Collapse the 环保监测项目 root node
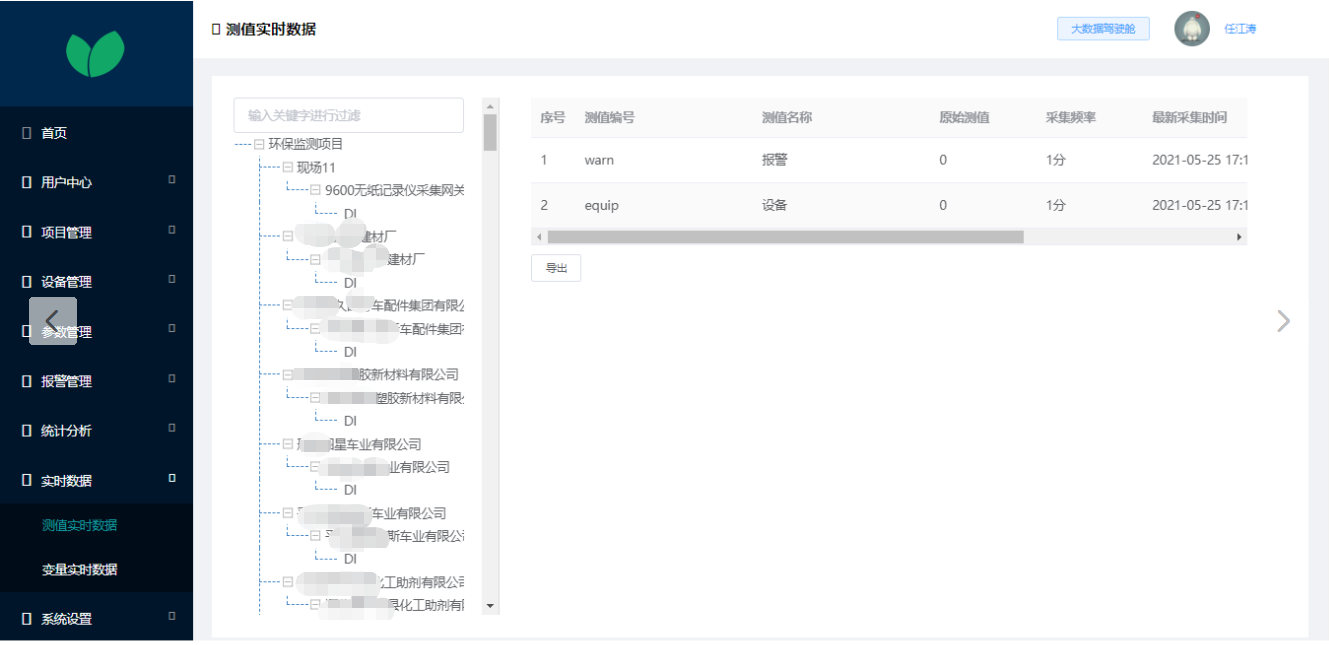 pyautogui.click(x=260, y=144)
